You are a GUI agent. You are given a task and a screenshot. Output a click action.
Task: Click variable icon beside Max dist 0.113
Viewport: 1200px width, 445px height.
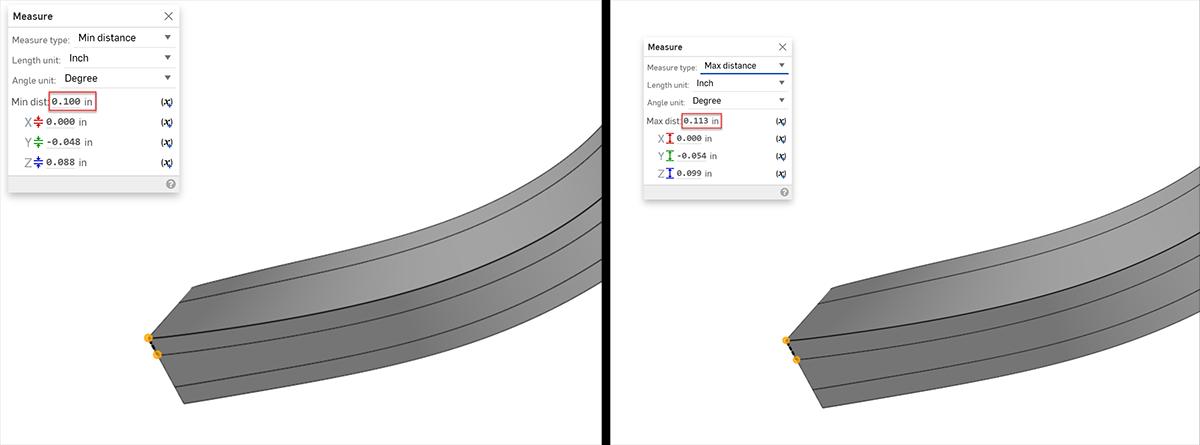click(x=781, y=121)
